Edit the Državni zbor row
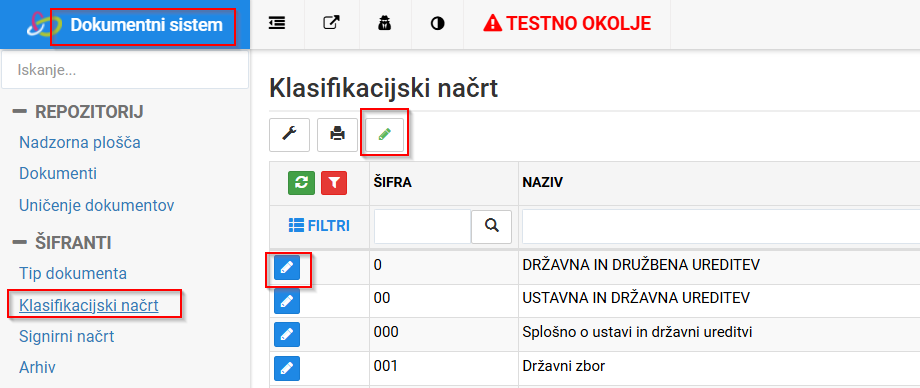 pos(287,369)
